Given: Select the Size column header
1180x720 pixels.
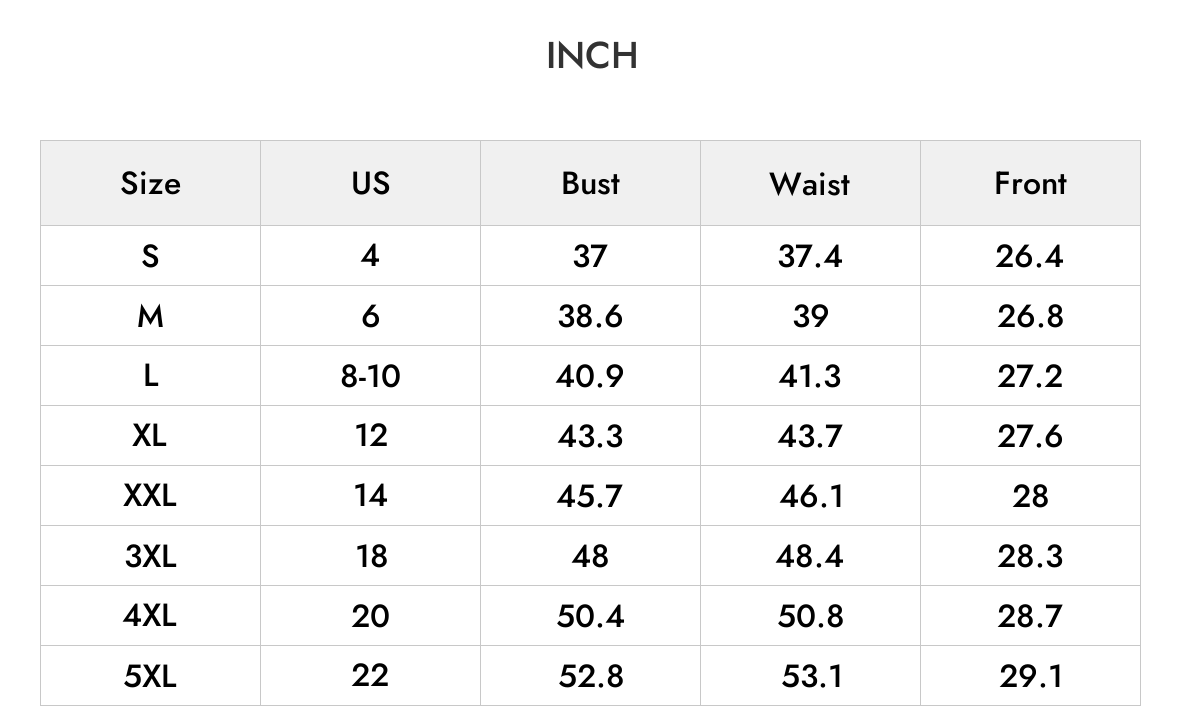Looking at the screenshot, I should pos(151,184).
